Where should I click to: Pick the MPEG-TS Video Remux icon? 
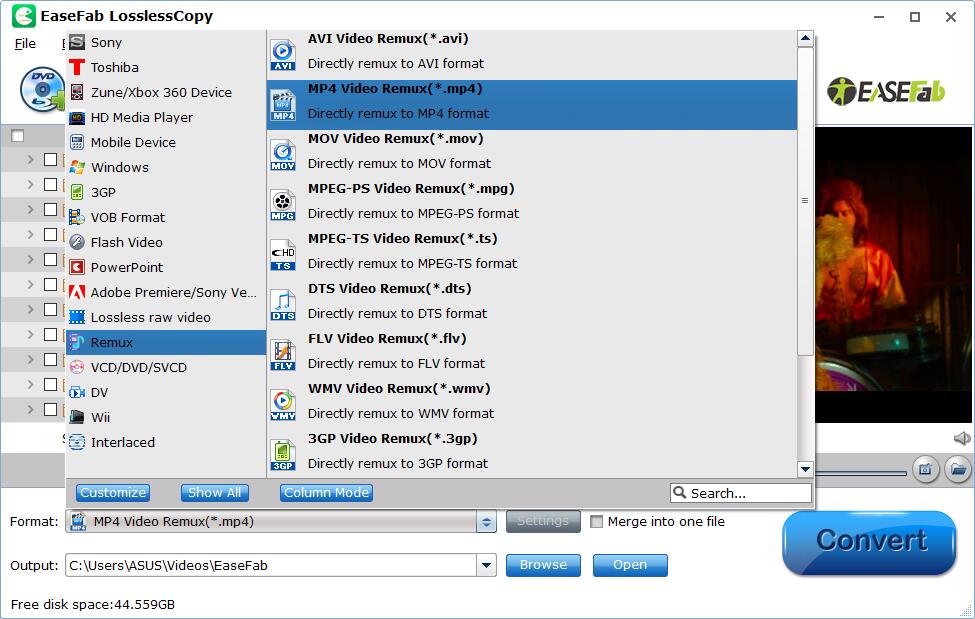(283, 254)
